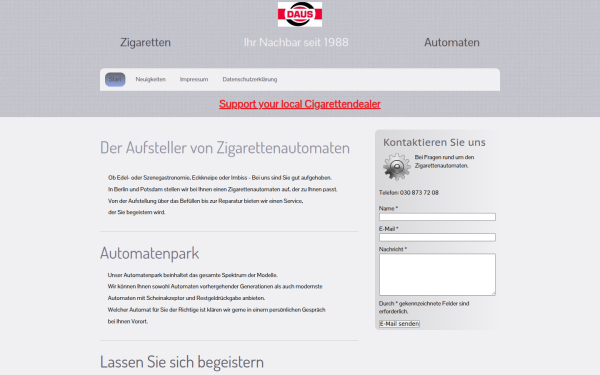Click the Automatenpark heading
This screenshot has width=600, height=375.
[x=150, y=253]
